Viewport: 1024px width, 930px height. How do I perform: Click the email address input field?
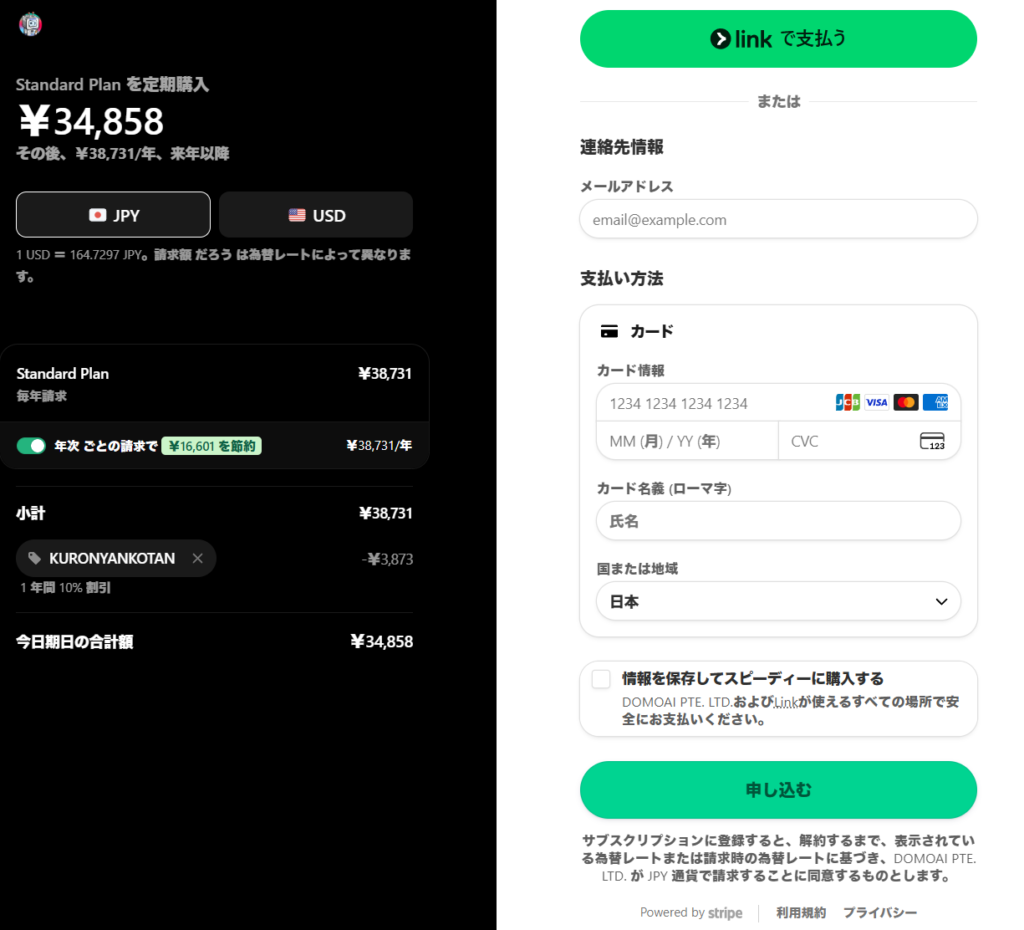[x=778, y=219]
